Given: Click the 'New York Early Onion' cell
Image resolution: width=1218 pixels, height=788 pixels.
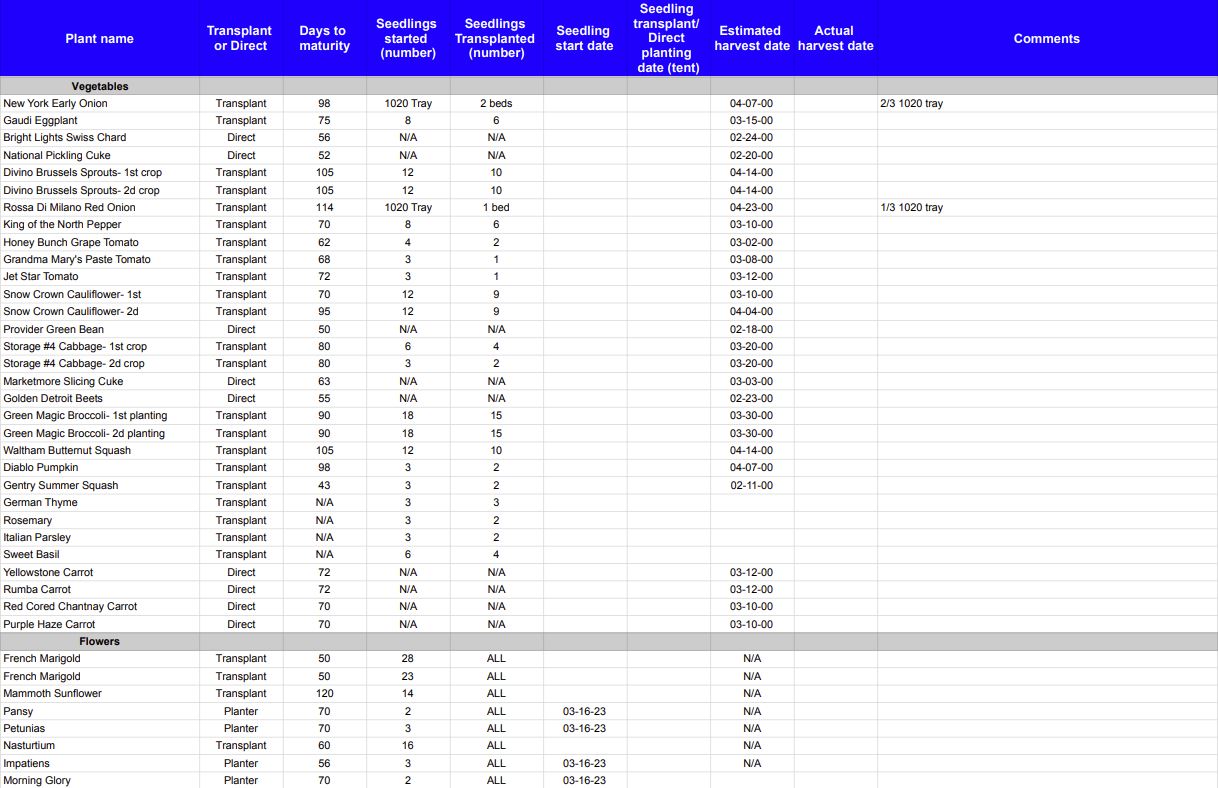Looking at the screenshot, I should [56, 103].
